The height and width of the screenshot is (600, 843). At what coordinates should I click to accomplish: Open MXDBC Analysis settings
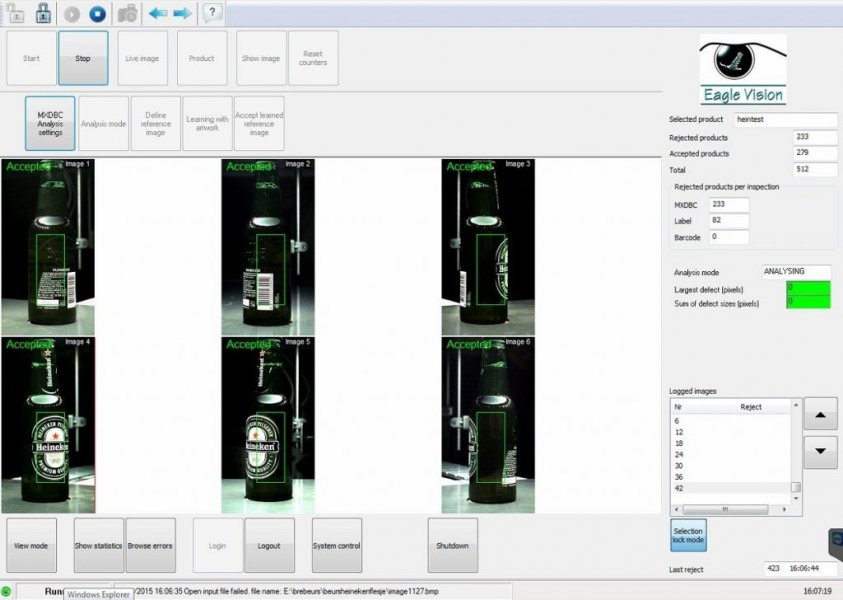pyautogui.click(x=50, y=124)
